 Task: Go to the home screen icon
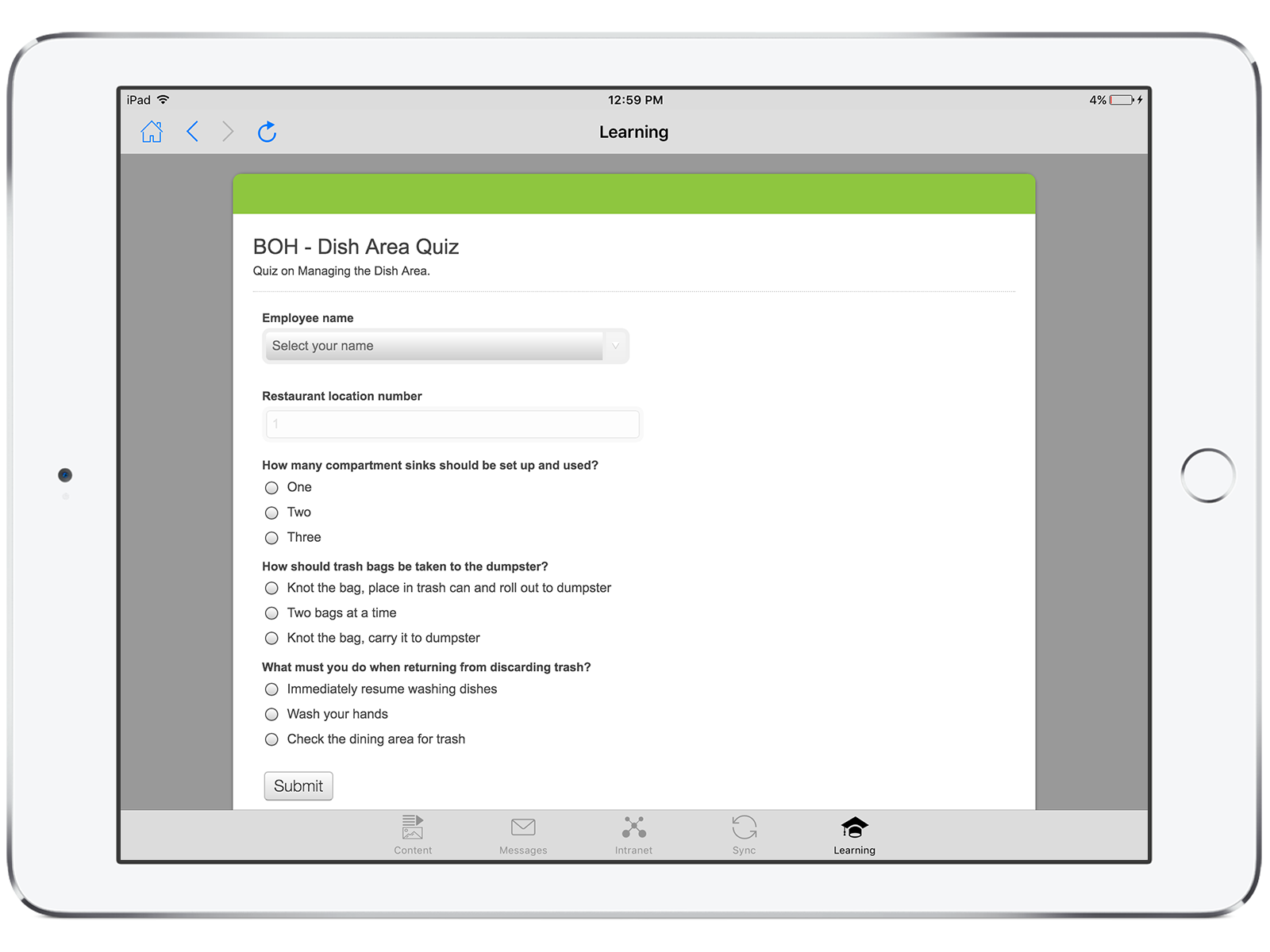tap(152, 132)
